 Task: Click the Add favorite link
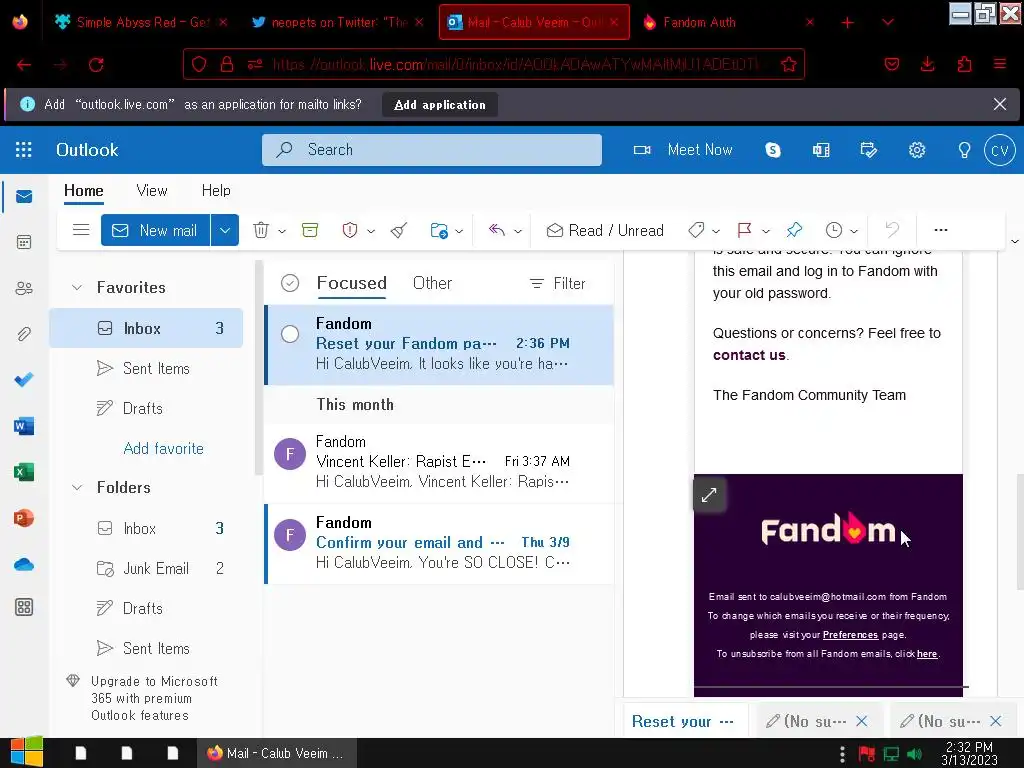click(163, 449)
